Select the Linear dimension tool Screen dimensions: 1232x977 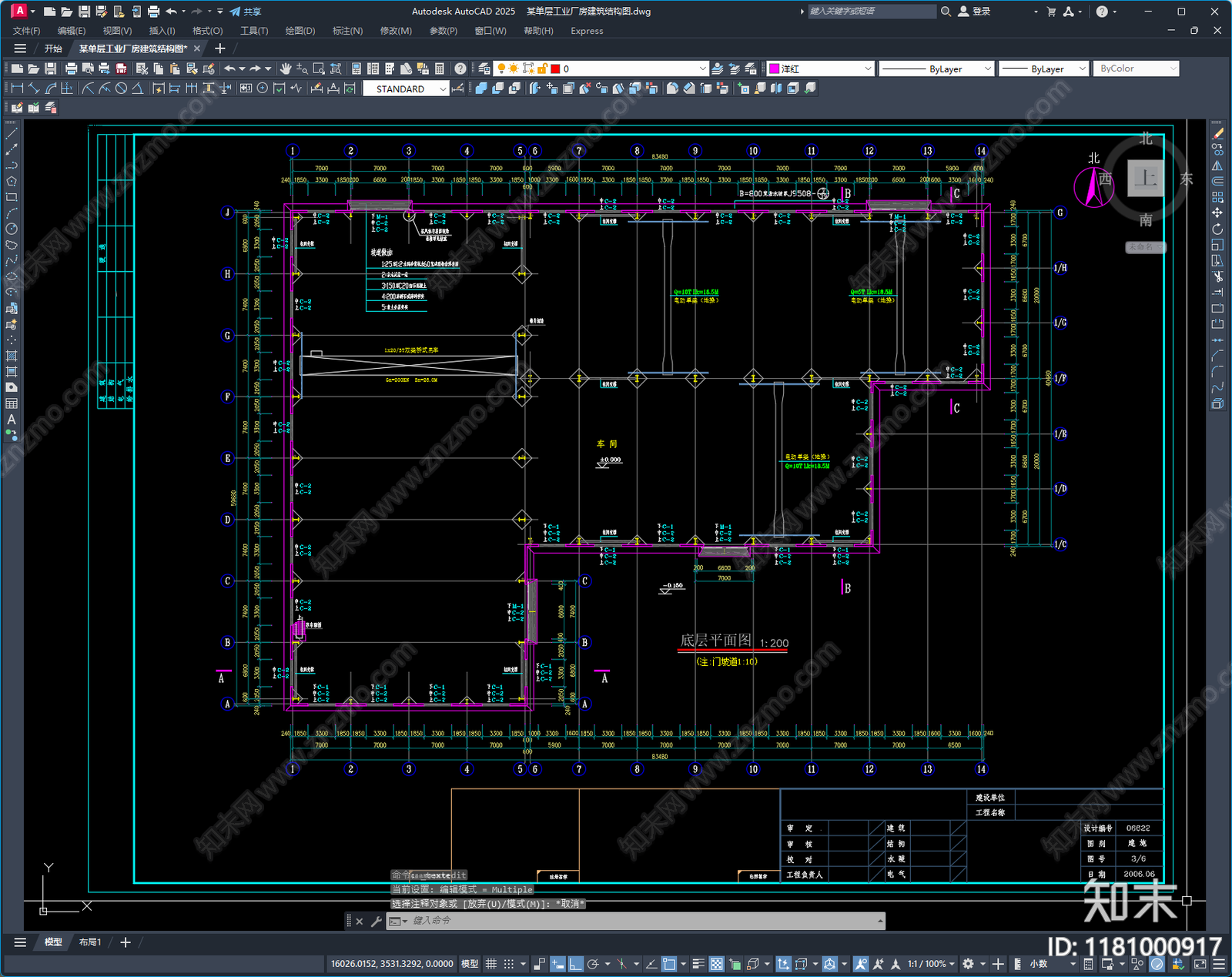pos(17,89)
